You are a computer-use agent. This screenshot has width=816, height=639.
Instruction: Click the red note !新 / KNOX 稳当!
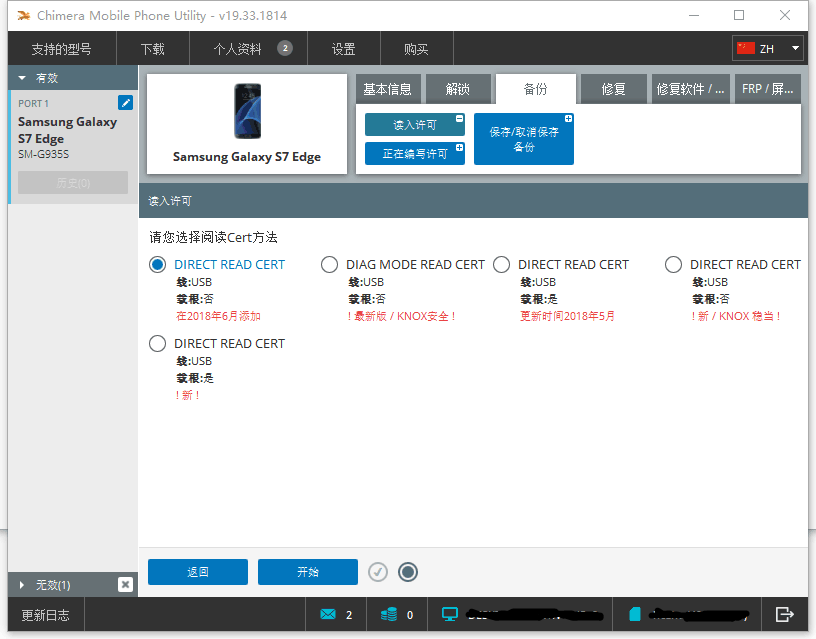(x=736, y=316)
